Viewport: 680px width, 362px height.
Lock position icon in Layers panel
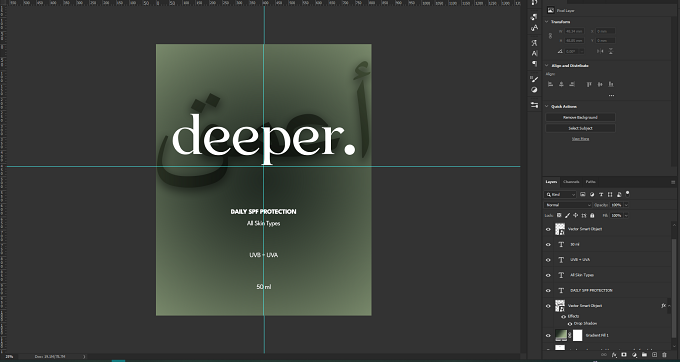575,215
